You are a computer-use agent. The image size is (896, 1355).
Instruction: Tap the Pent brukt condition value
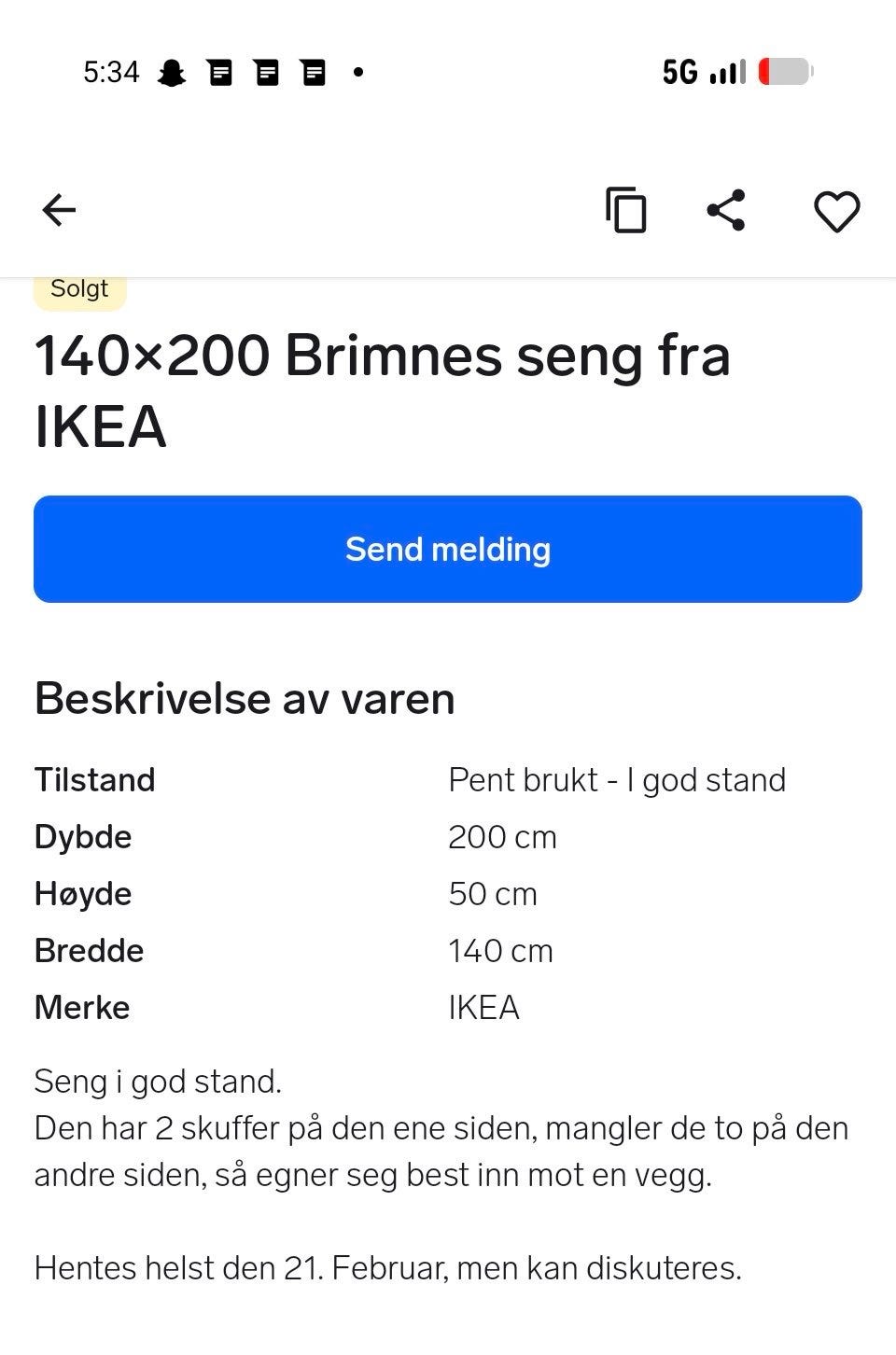617,780
